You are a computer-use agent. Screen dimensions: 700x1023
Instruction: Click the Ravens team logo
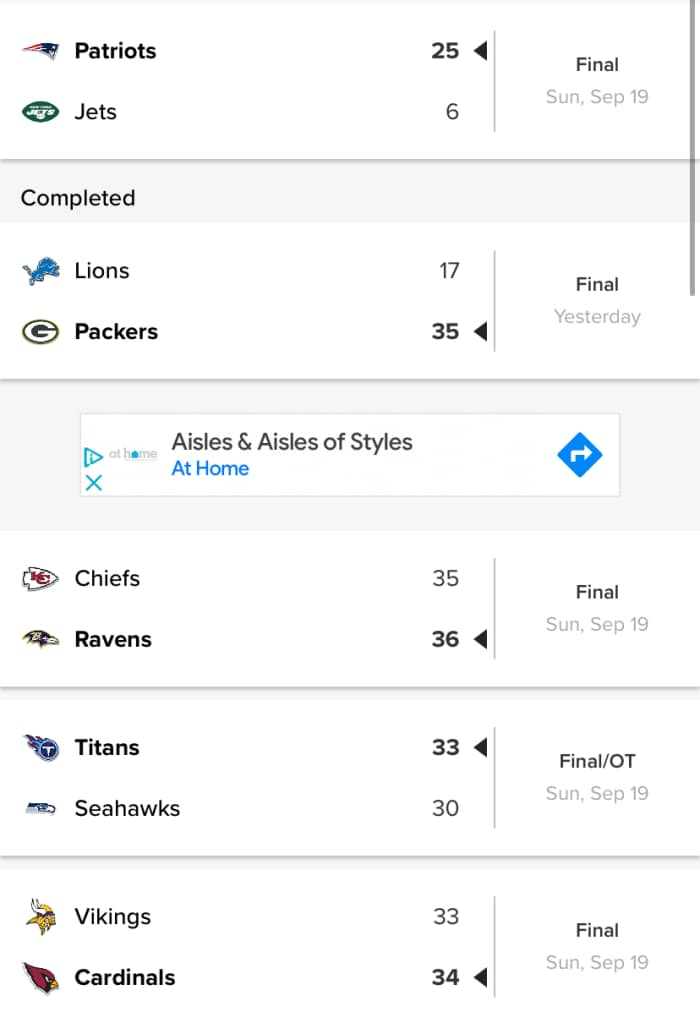coord(39,639)
